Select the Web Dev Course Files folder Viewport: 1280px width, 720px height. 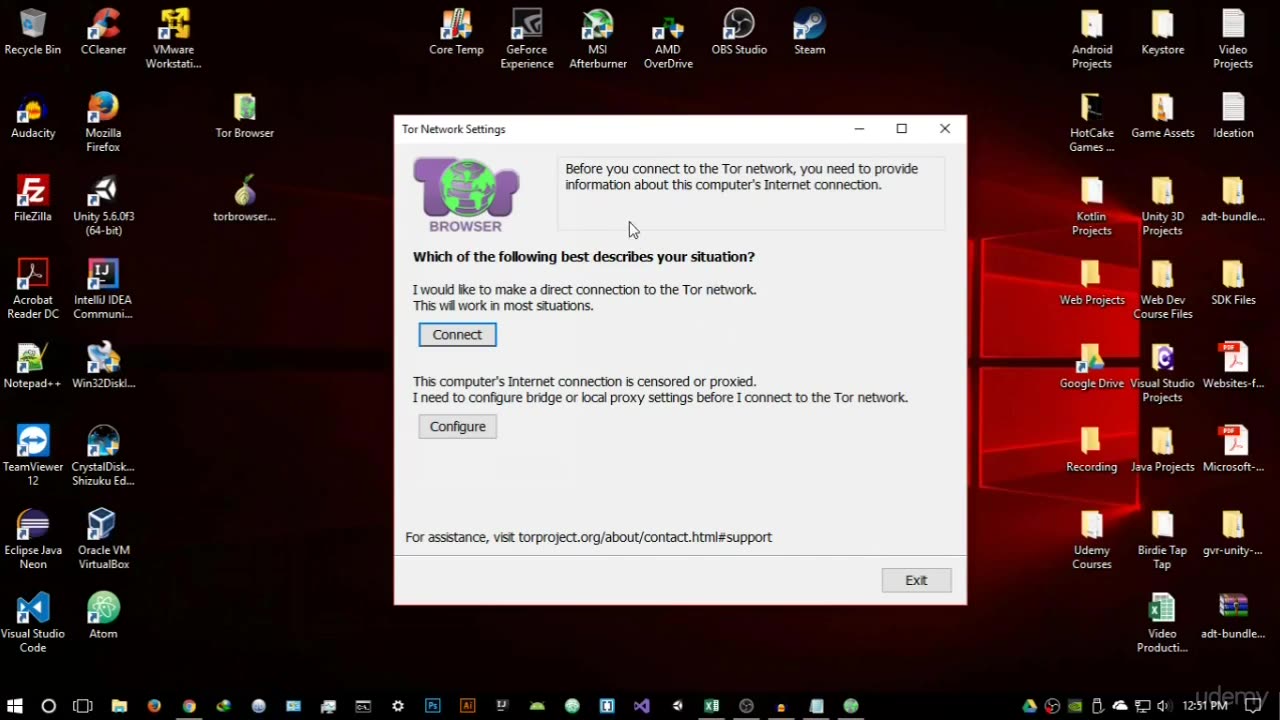(1162, 289)
